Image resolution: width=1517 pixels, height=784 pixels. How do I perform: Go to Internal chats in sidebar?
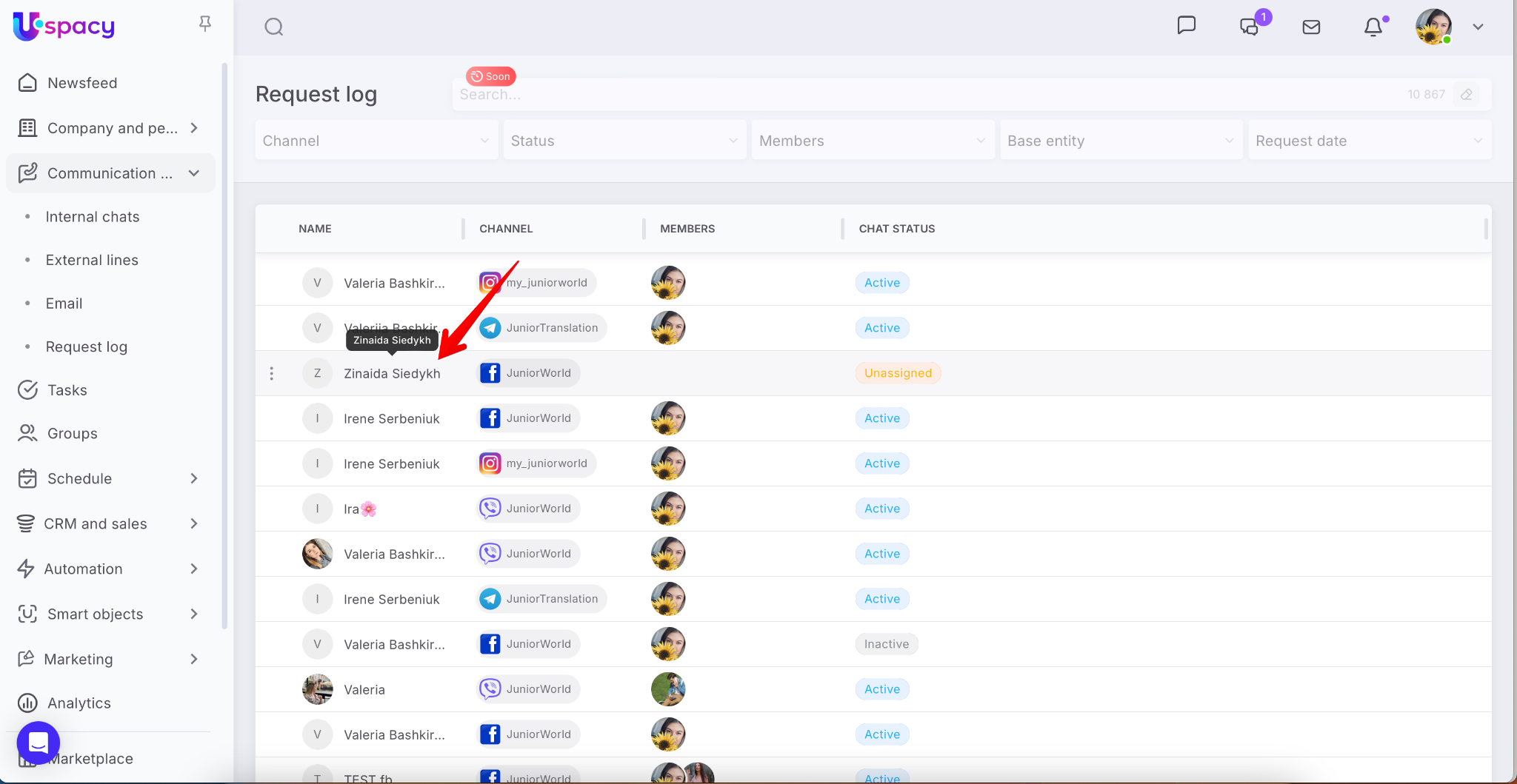click(93, 217)
